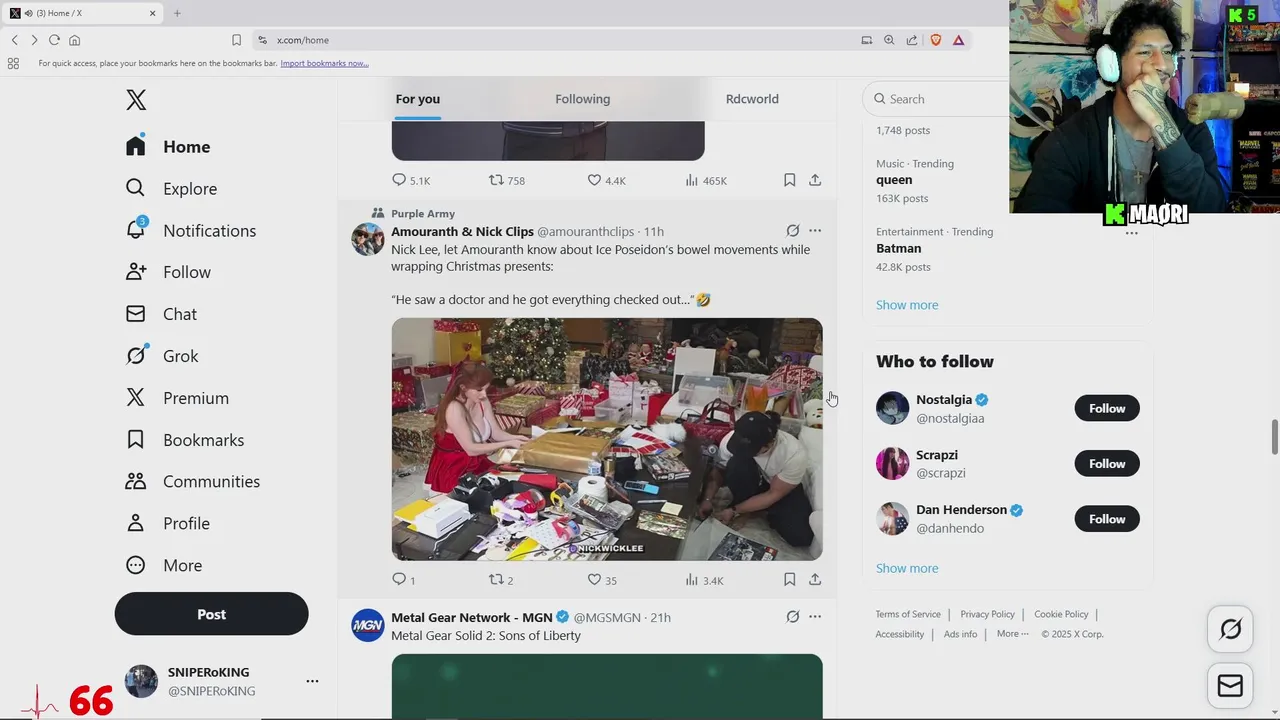Reload the page in browser toolbar
This screenshot has width=1280, height=720.
point(54,40)
